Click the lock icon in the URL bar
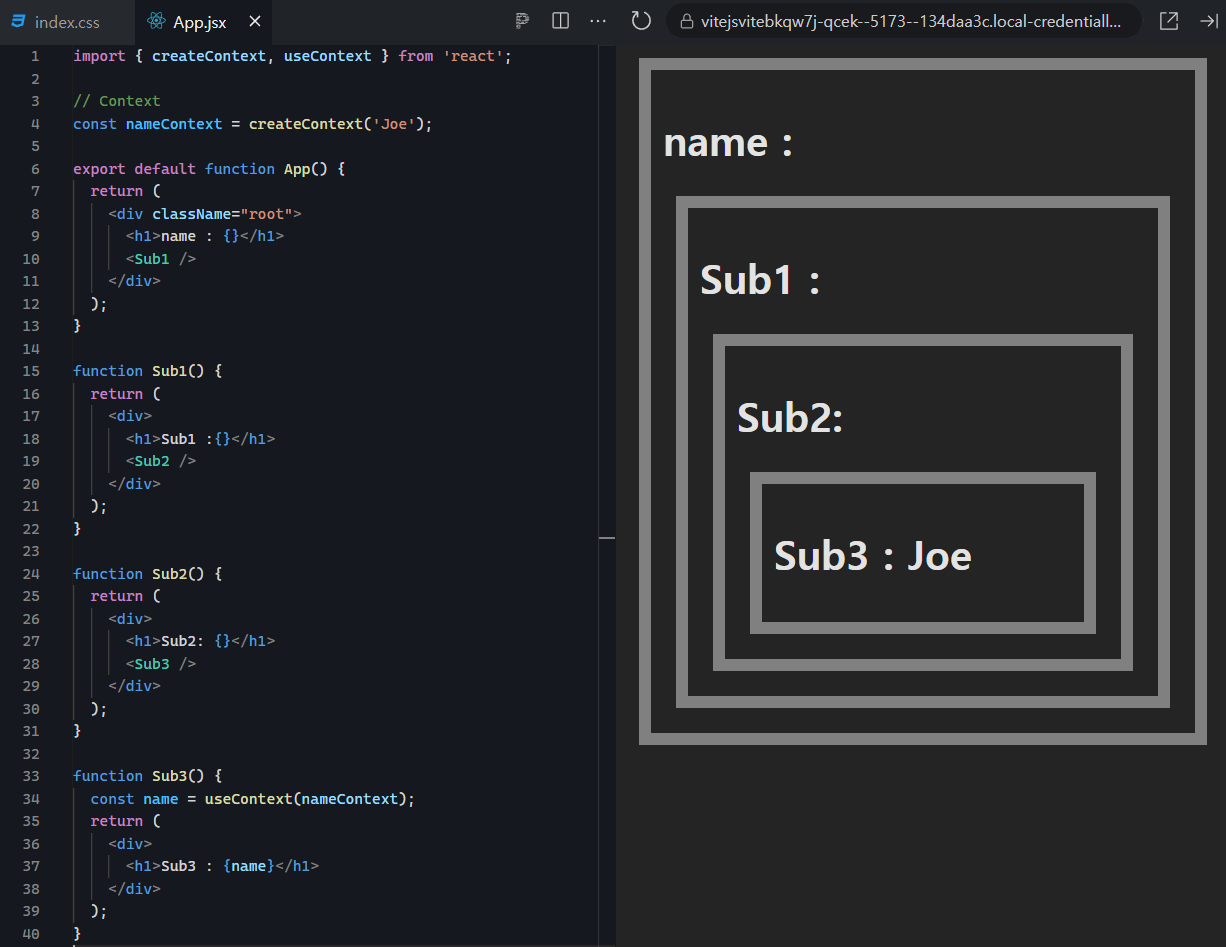This screenshot has width=1226, height=947. [x=686, y=21]
